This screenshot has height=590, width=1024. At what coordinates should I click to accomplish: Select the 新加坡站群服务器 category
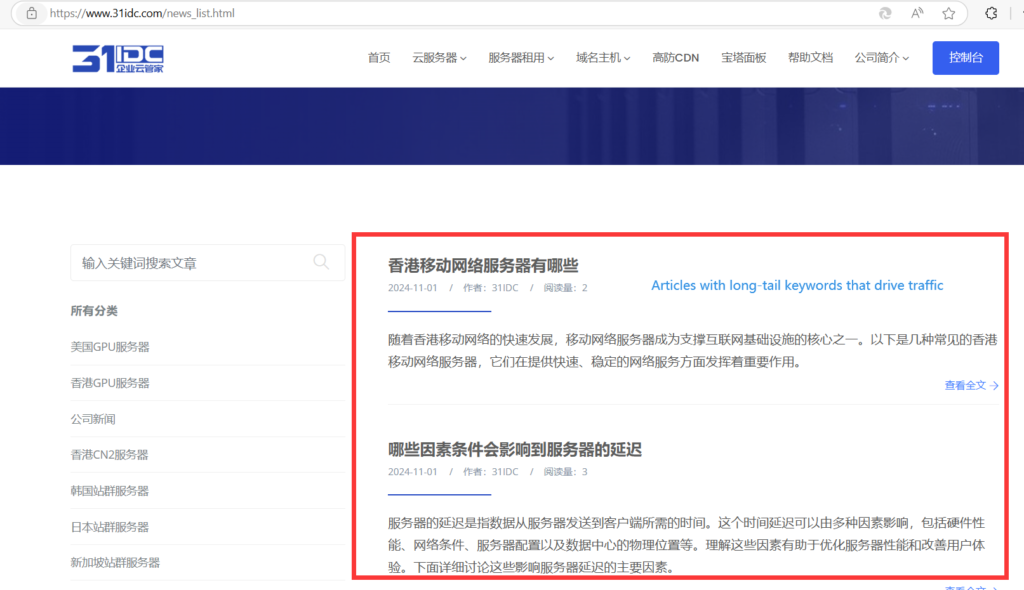[x=115, y=563]
